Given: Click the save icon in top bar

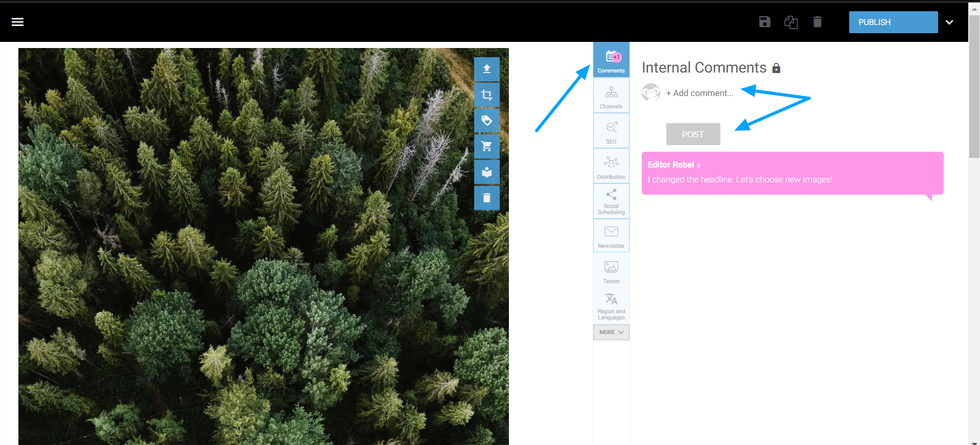Looking at the screenshot, I should click(x=765, y=22).
